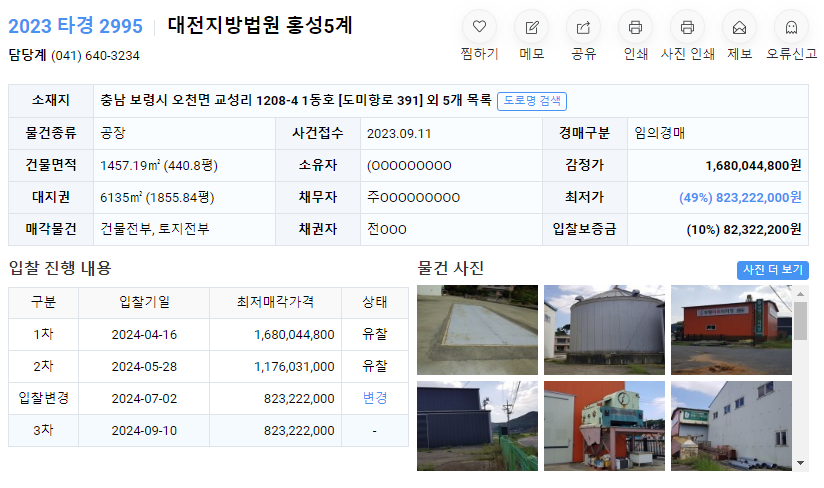Click the 2차 price 1,176,031,000

coord(294,367)
